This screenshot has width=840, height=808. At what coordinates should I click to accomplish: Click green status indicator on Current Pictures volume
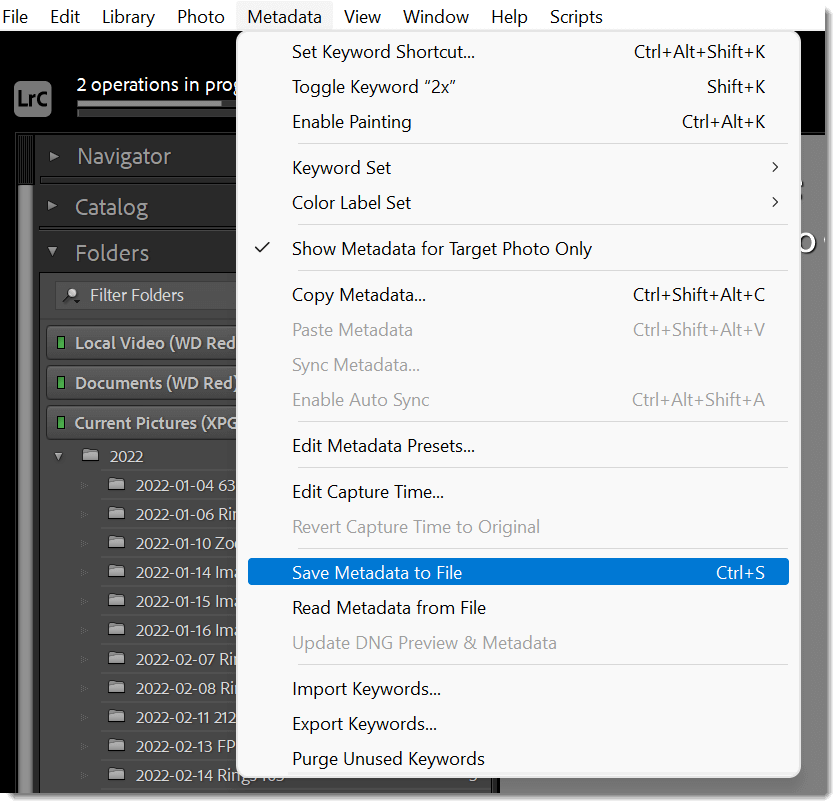click(61, 423)
